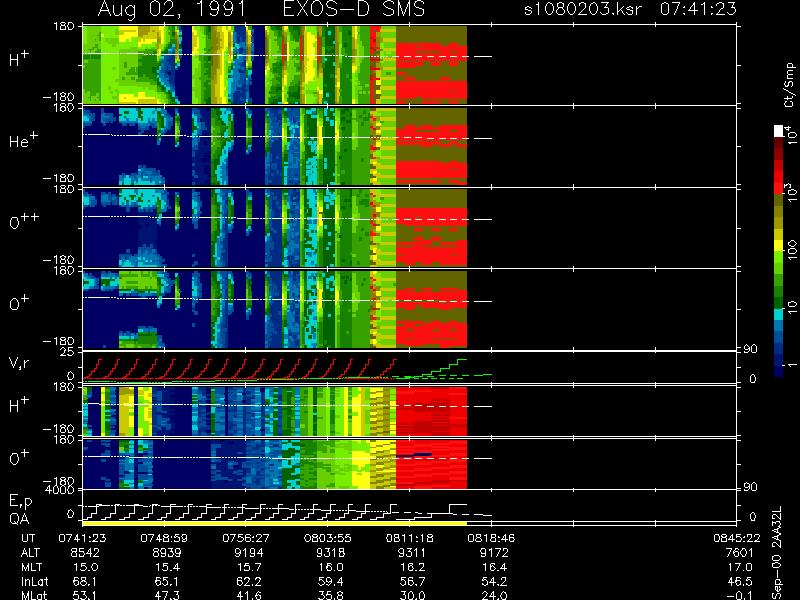This screenshot has width=800, height=600.
Task: Click ALT value "9194"
Action: click(248, 553)
